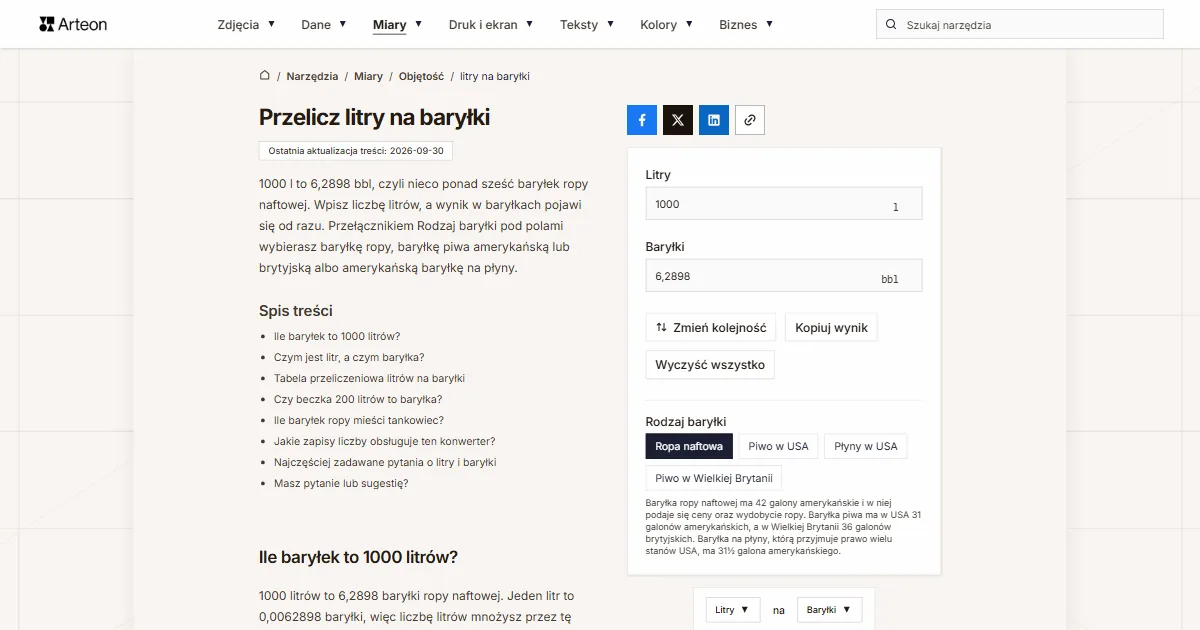Share page on X

coord(678,120)
